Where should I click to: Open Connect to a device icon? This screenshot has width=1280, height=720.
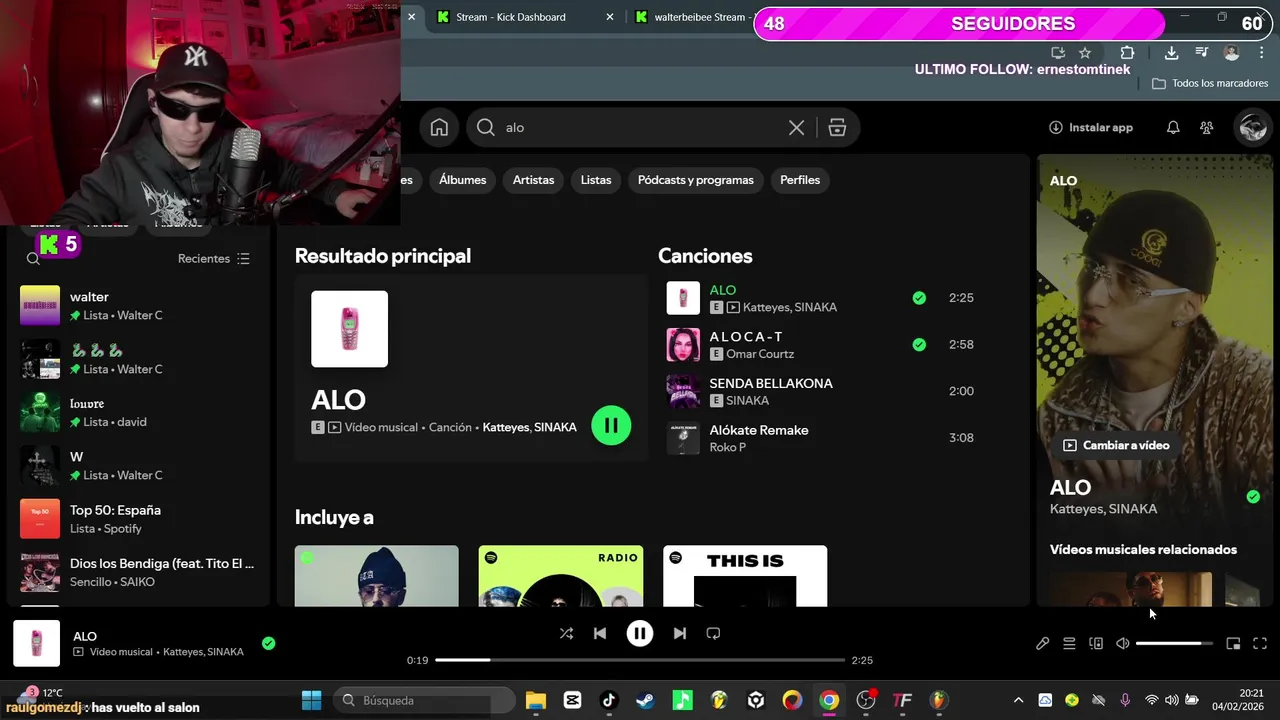click(1096, 644)
